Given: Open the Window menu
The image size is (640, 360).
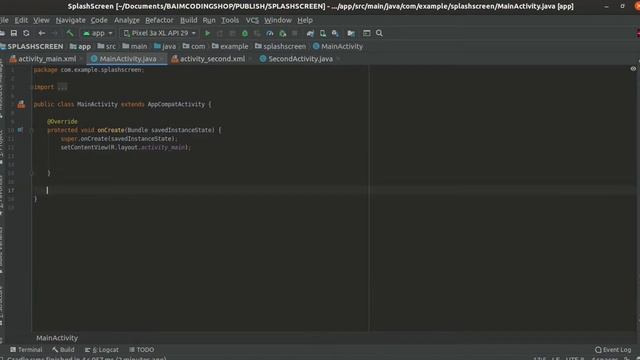Looking at the screenshot, I should tap(278, 20).
